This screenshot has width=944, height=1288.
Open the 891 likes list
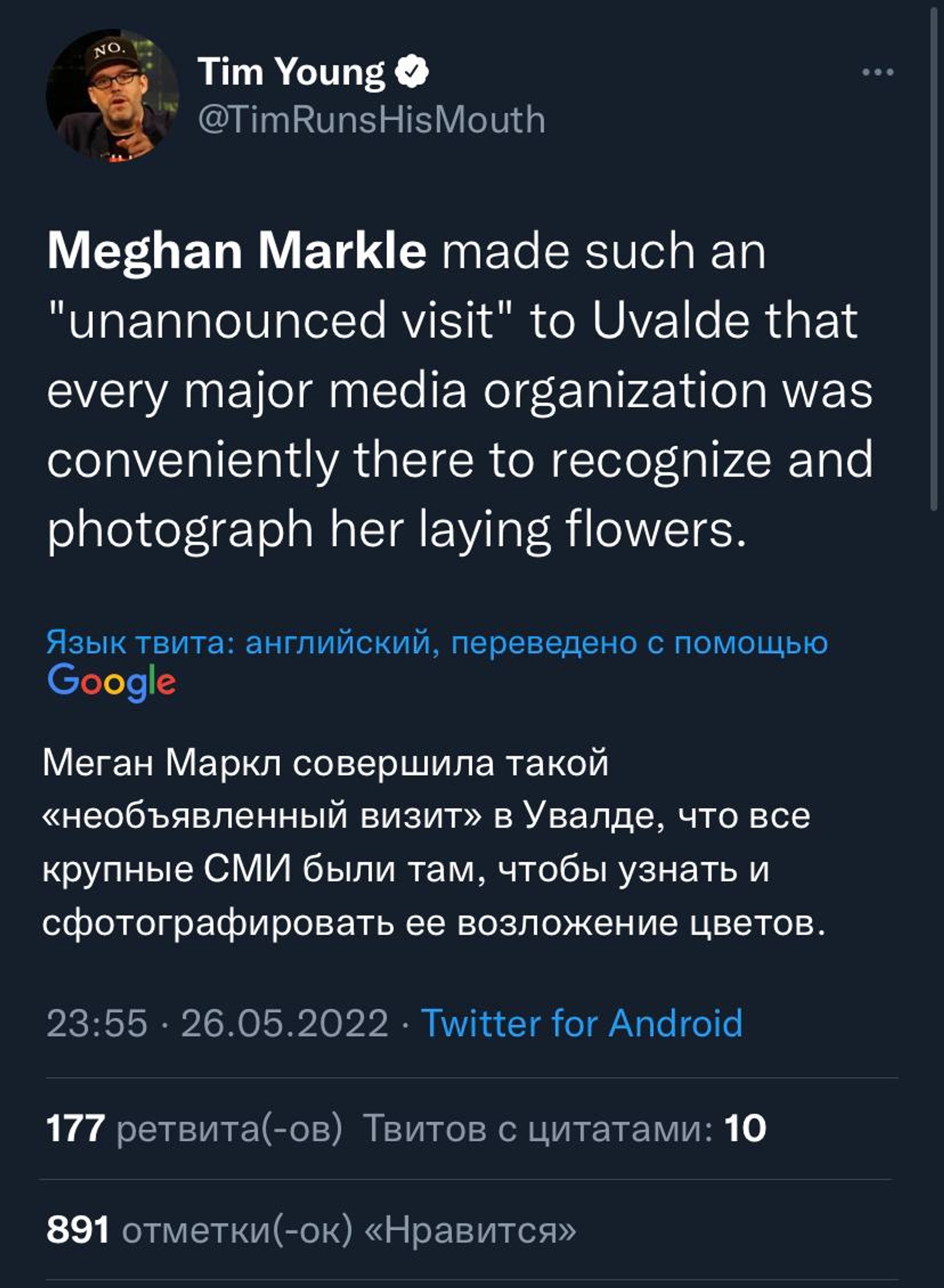click(x=312, y=1229)
